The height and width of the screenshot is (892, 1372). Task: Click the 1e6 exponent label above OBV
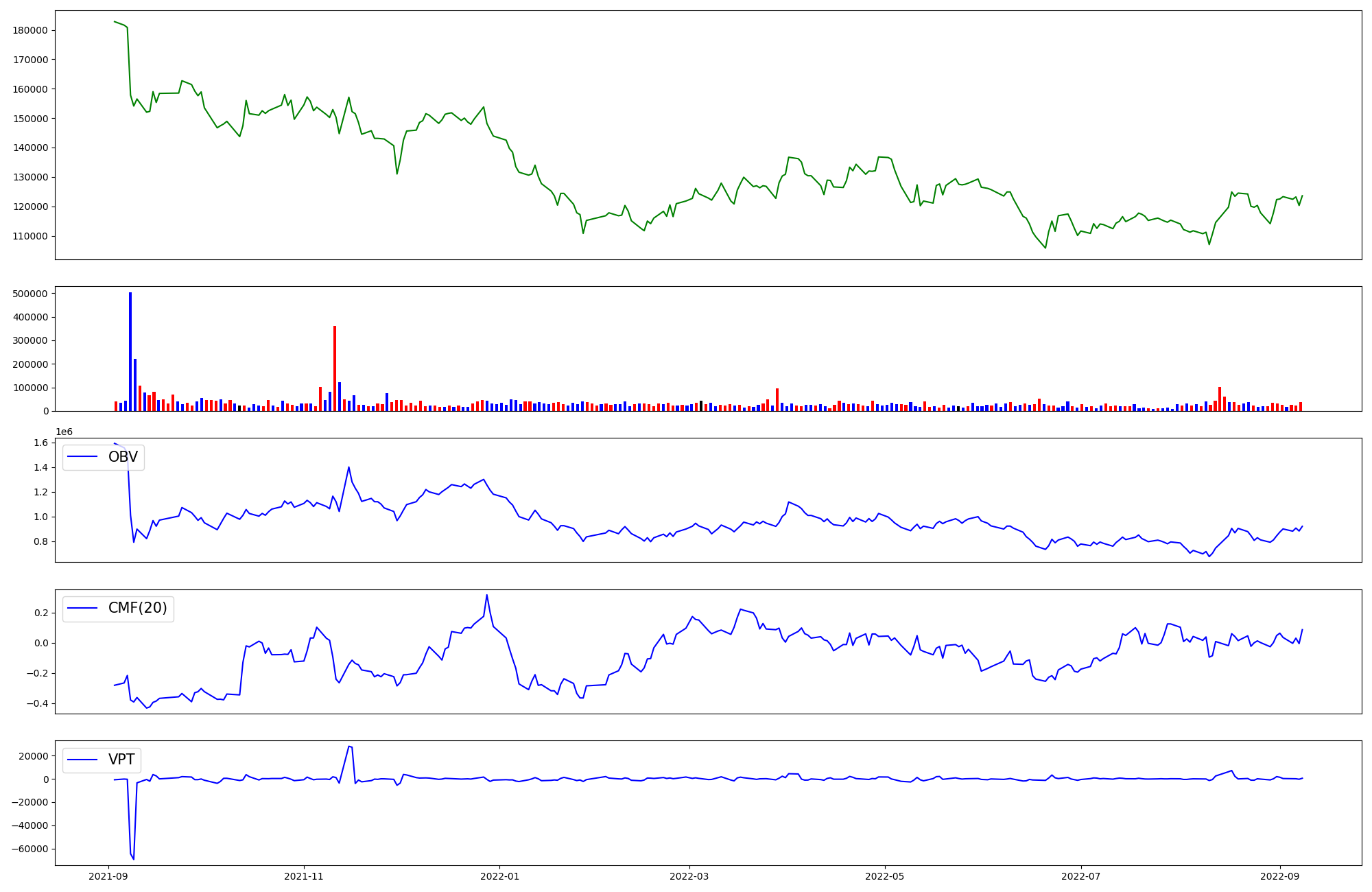(64, 432)
